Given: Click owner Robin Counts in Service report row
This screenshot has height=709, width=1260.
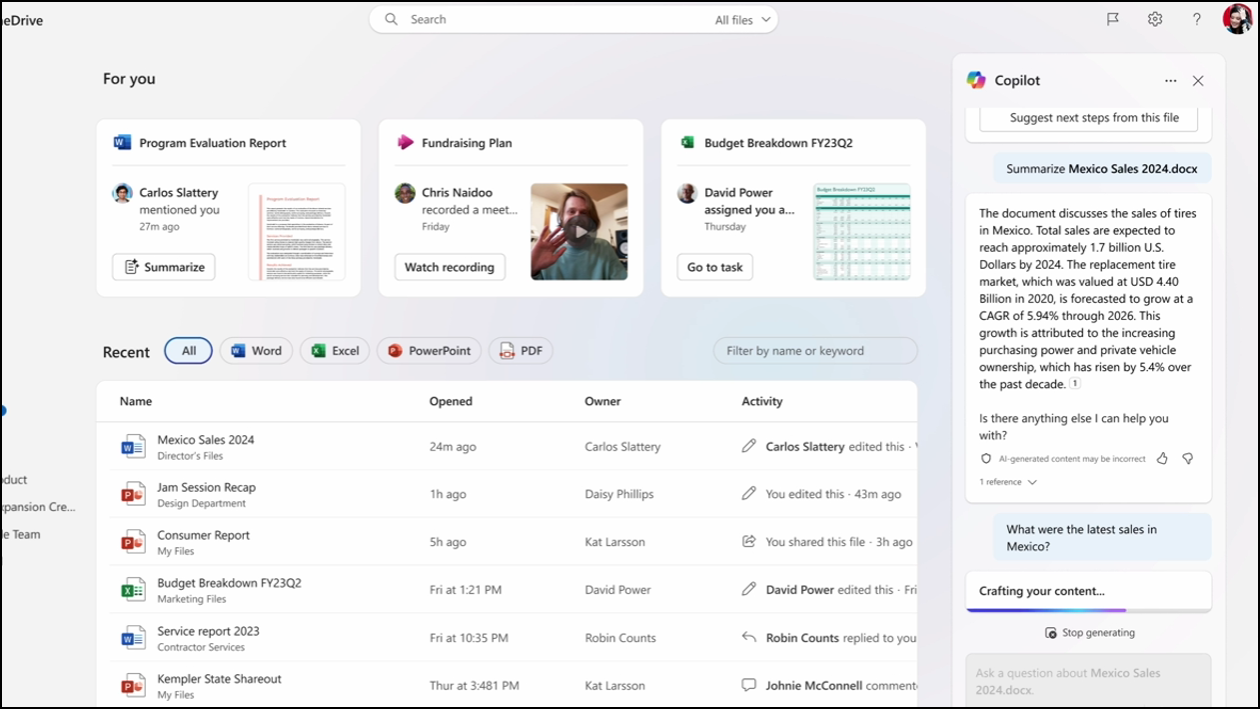Looking at the screenshot, I should point(621,638).
